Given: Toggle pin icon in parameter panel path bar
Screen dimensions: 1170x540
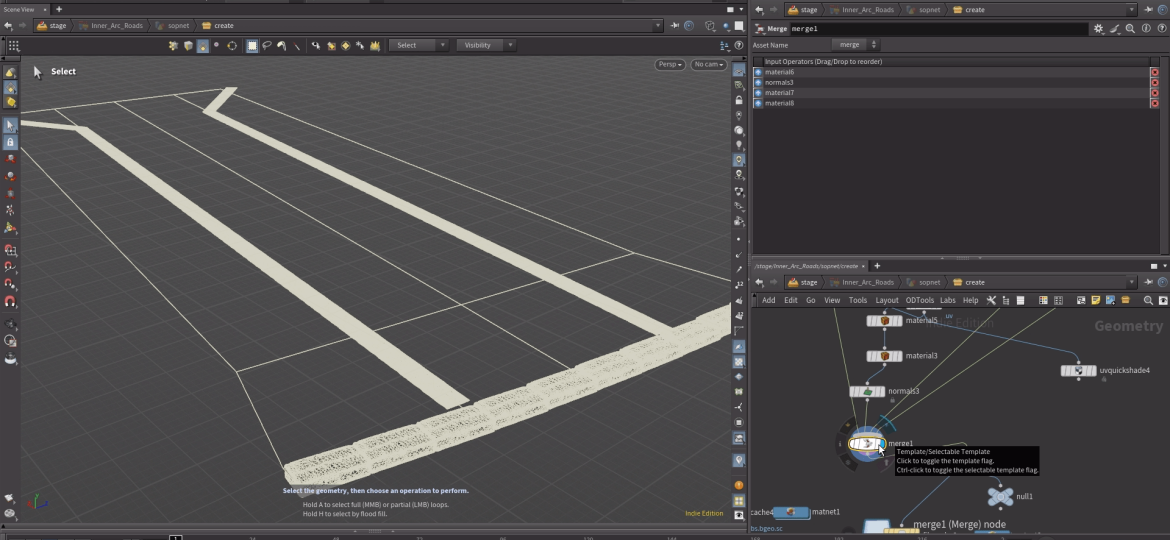Looking at the screenshot, I should [x=1148, y=10].
